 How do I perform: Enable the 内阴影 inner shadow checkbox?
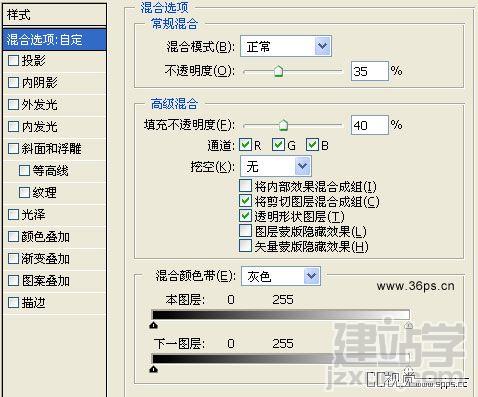13,82
